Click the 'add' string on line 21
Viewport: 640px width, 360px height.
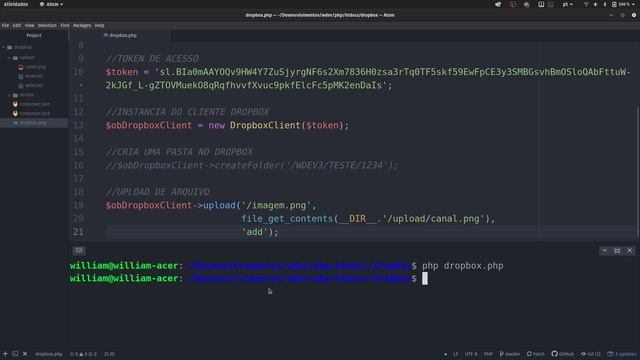pyautogui.click(x=255, y=232)
